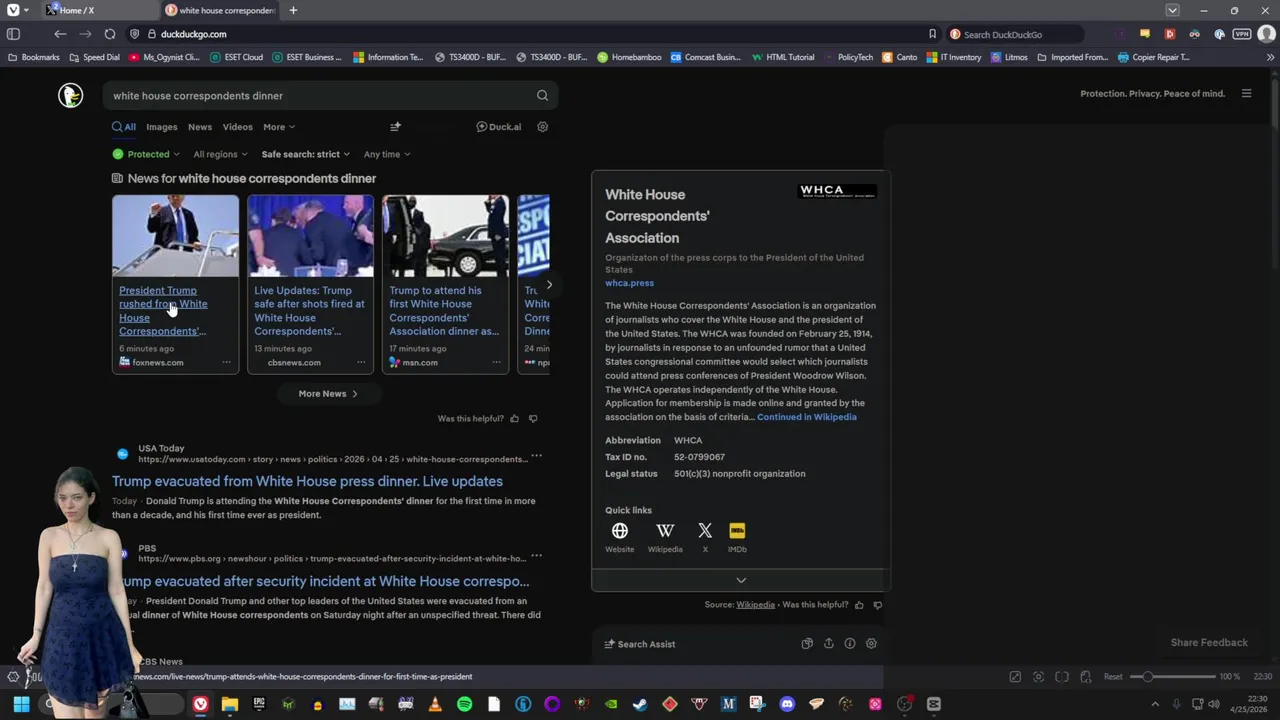
Task: Open the whca.press link
Action: pyautogui.click(x=629, y=283)
